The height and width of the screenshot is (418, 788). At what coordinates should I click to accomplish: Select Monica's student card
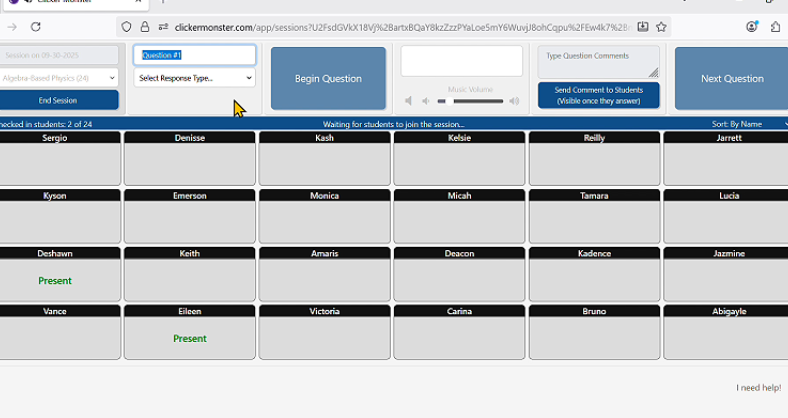325,216
